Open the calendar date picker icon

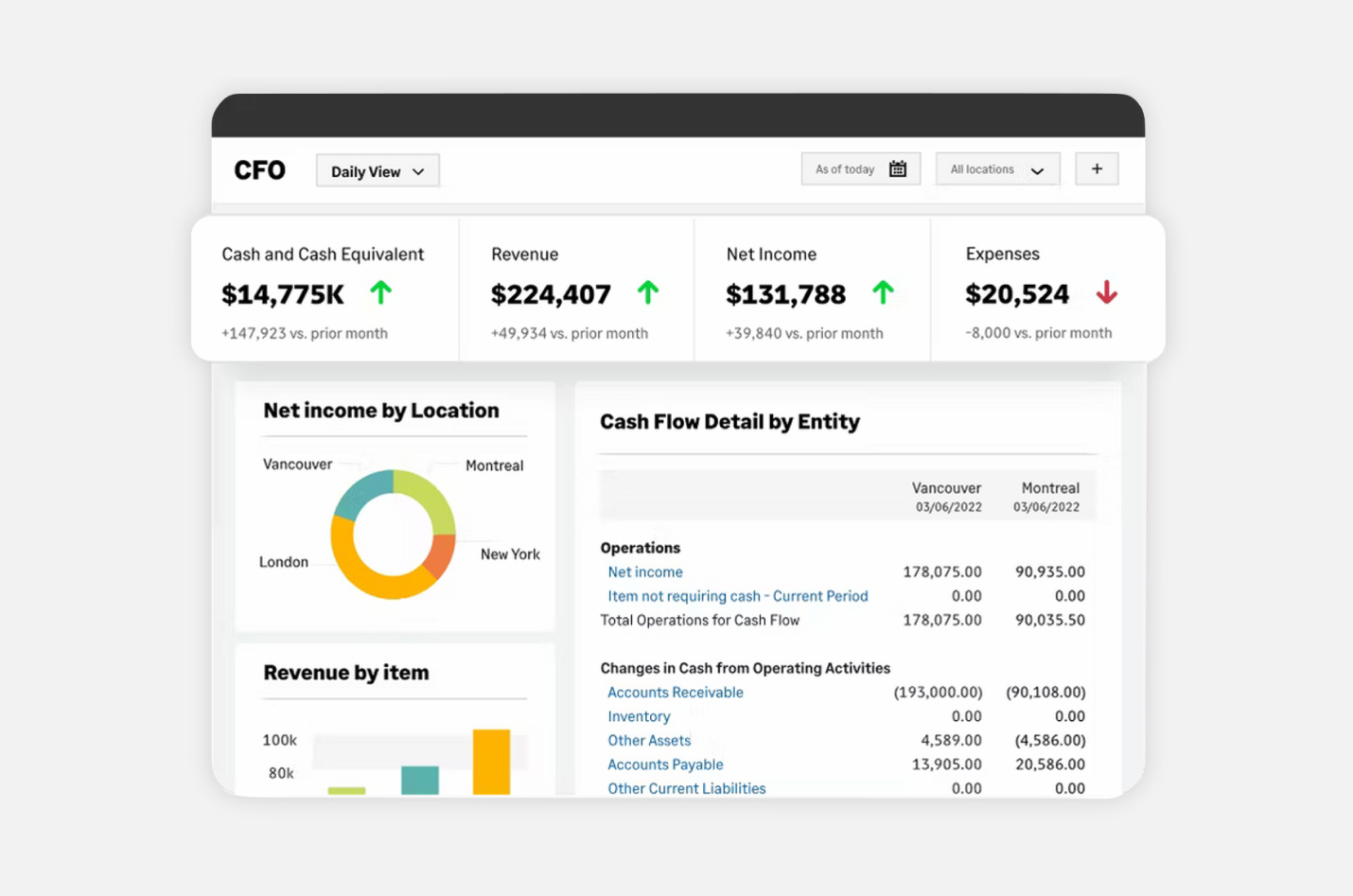pos(897,167)
